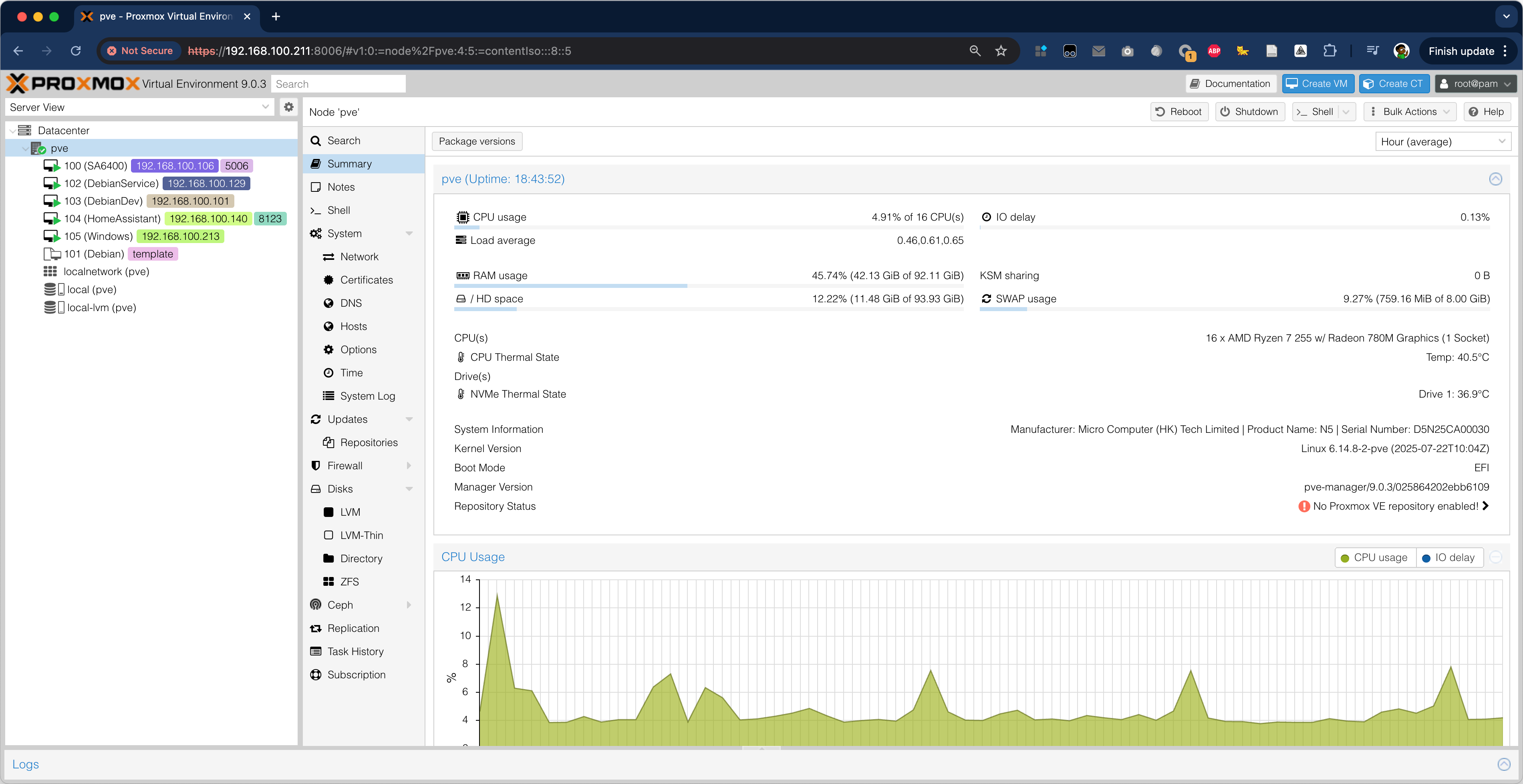1523x784 pixels.
Task: Expand the Ceph submenu
Action: coord(409,605)
